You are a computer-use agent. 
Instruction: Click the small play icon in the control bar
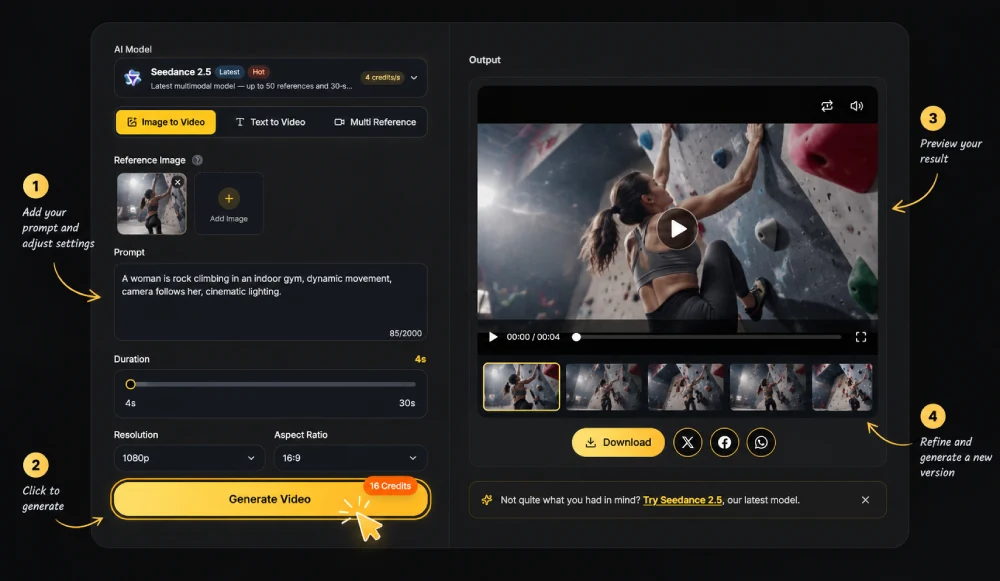coord(493,337)
